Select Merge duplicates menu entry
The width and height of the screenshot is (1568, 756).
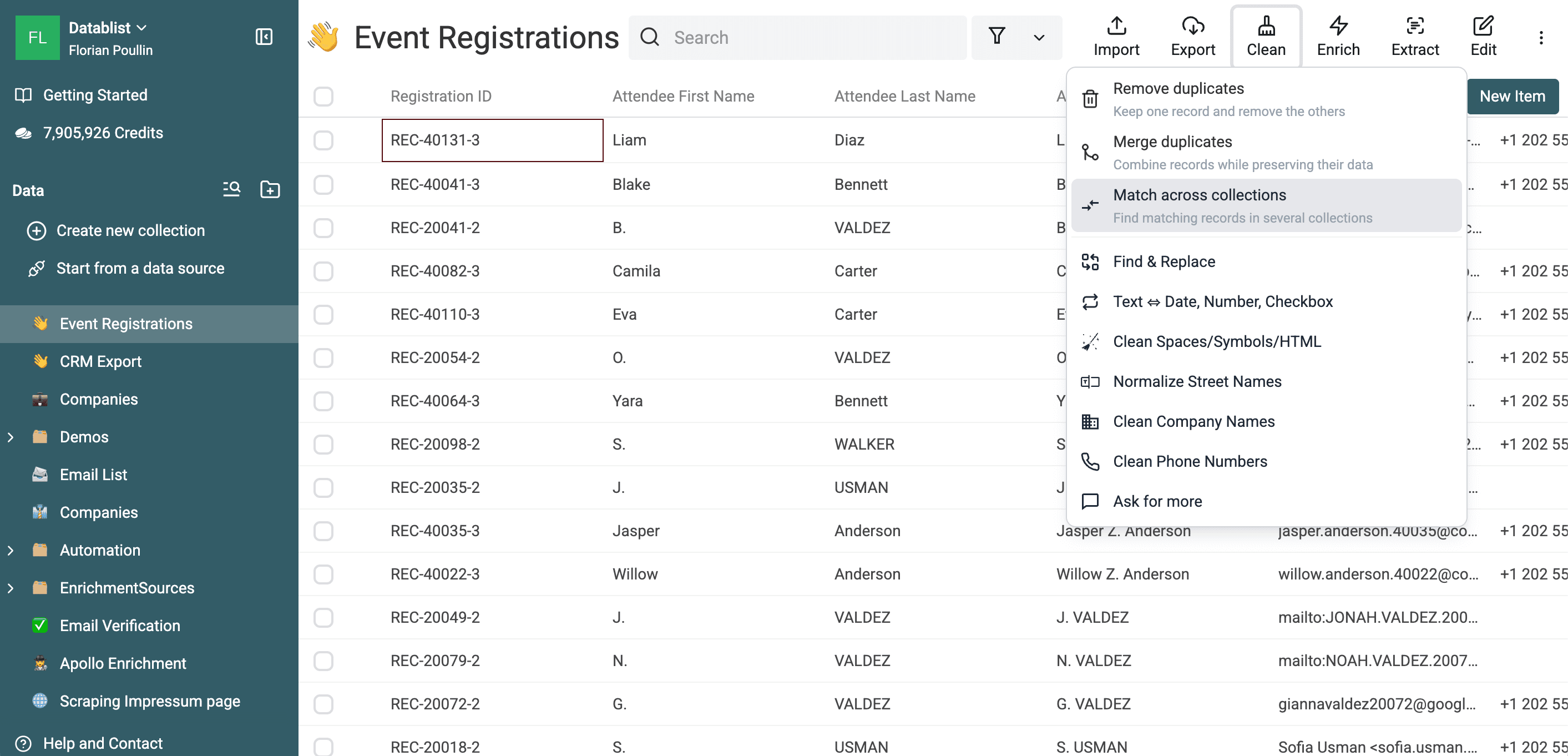pyautogui.click(x=1266, y=152)
